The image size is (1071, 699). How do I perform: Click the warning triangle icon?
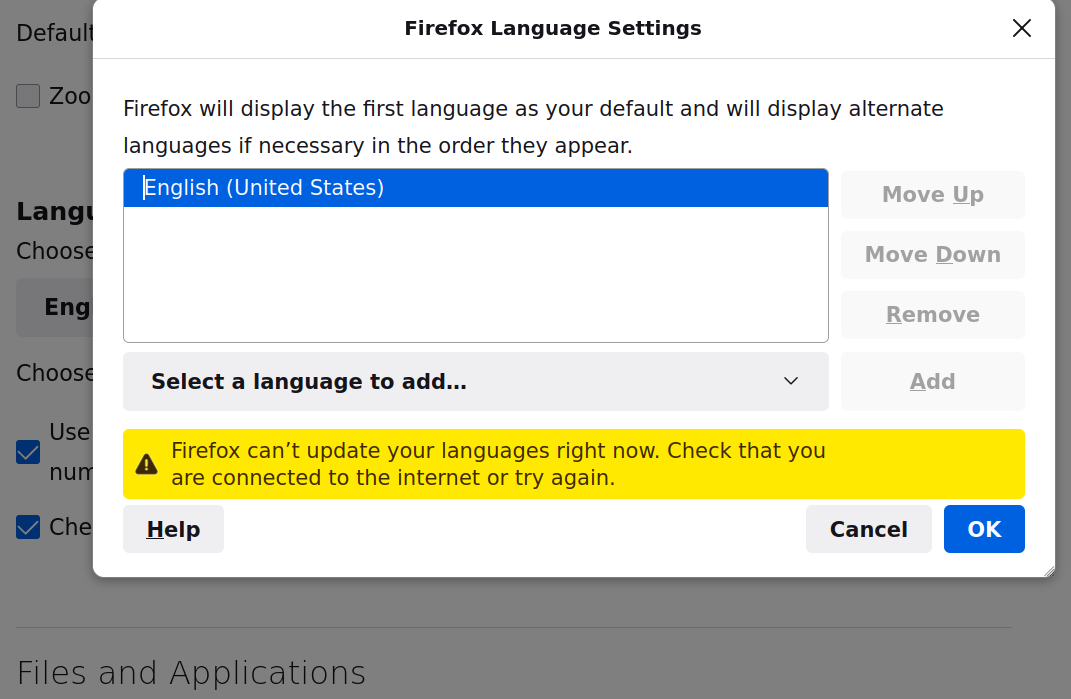coord(147,464)
